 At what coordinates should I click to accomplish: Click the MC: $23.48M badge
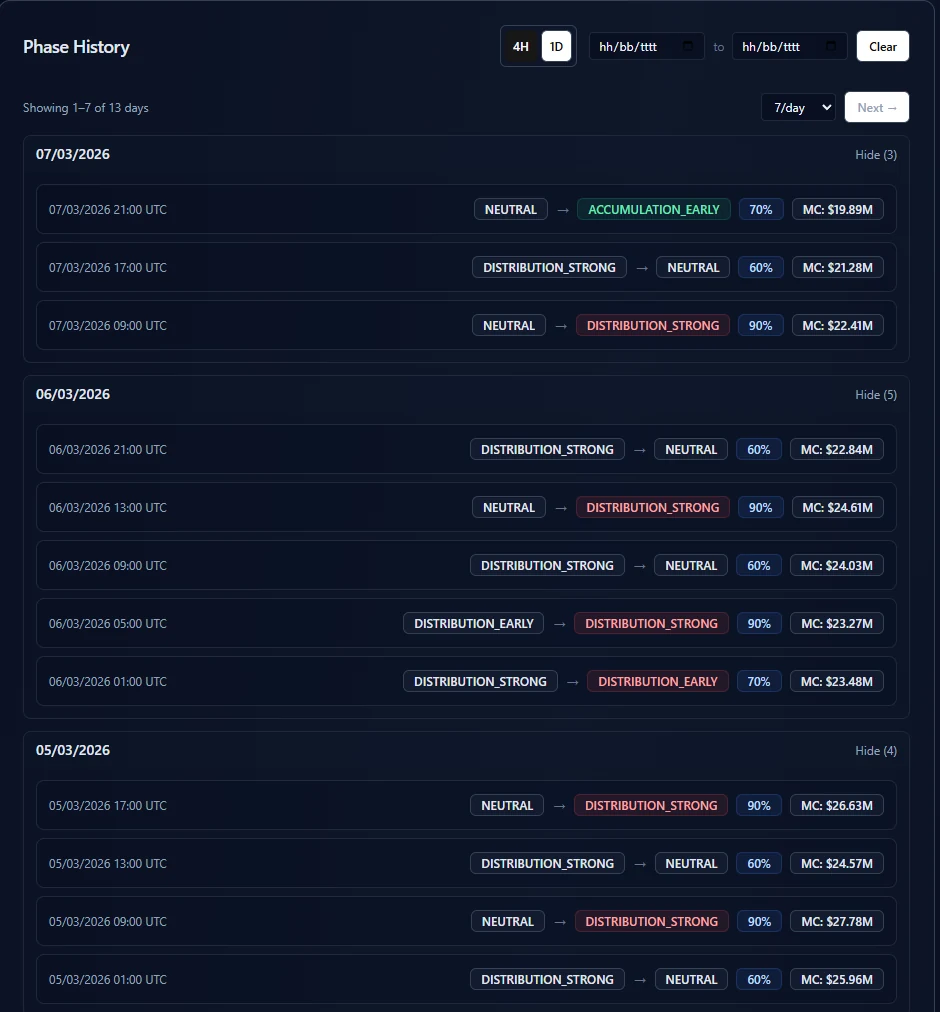coord(837,682)
